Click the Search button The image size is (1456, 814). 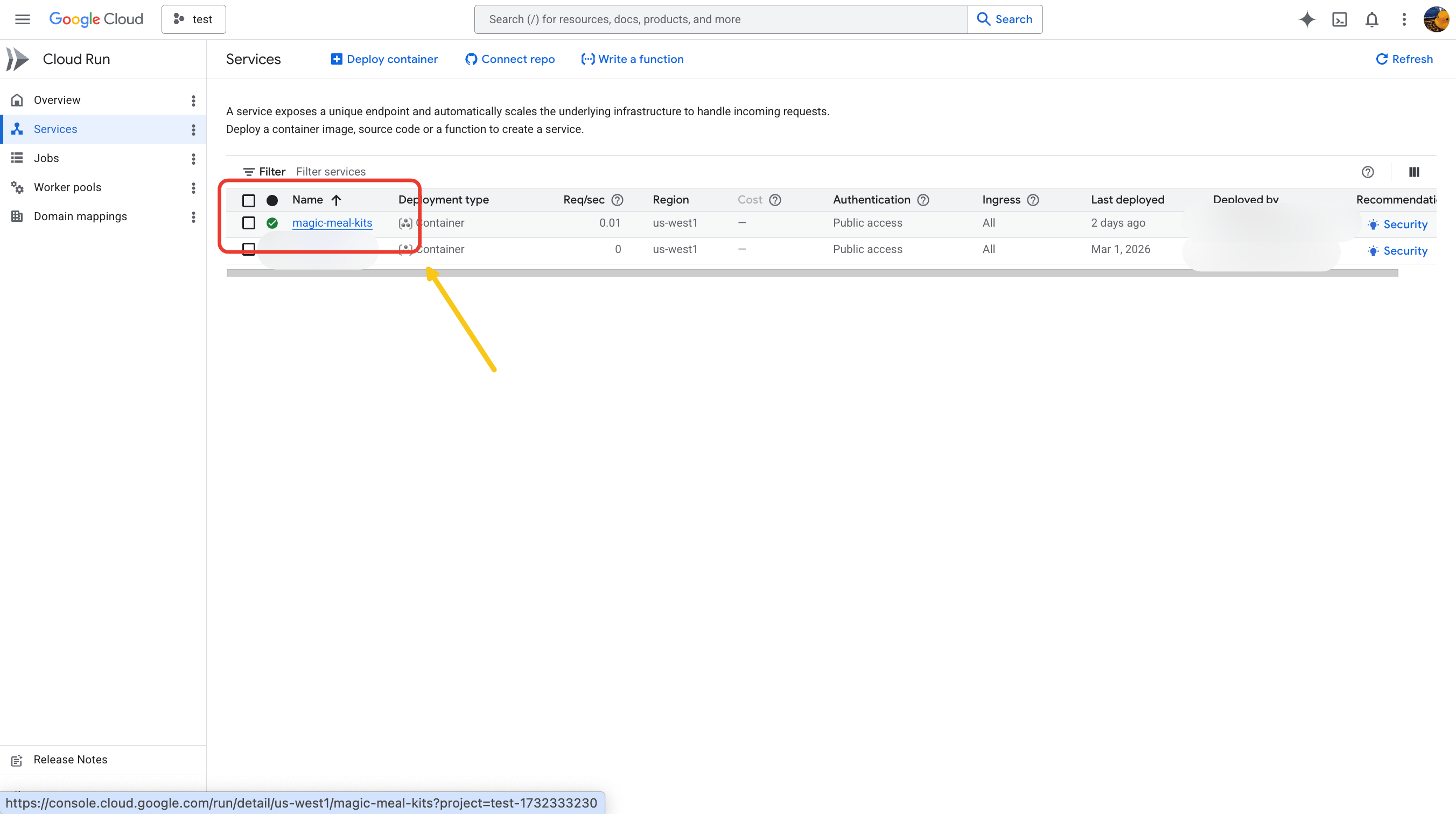1005,19
